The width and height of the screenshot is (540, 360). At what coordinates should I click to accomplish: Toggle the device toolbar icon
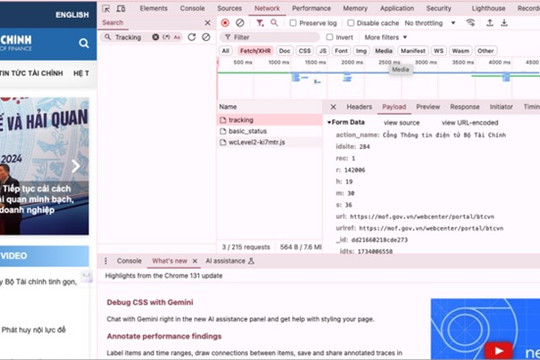tap(121, 9)
